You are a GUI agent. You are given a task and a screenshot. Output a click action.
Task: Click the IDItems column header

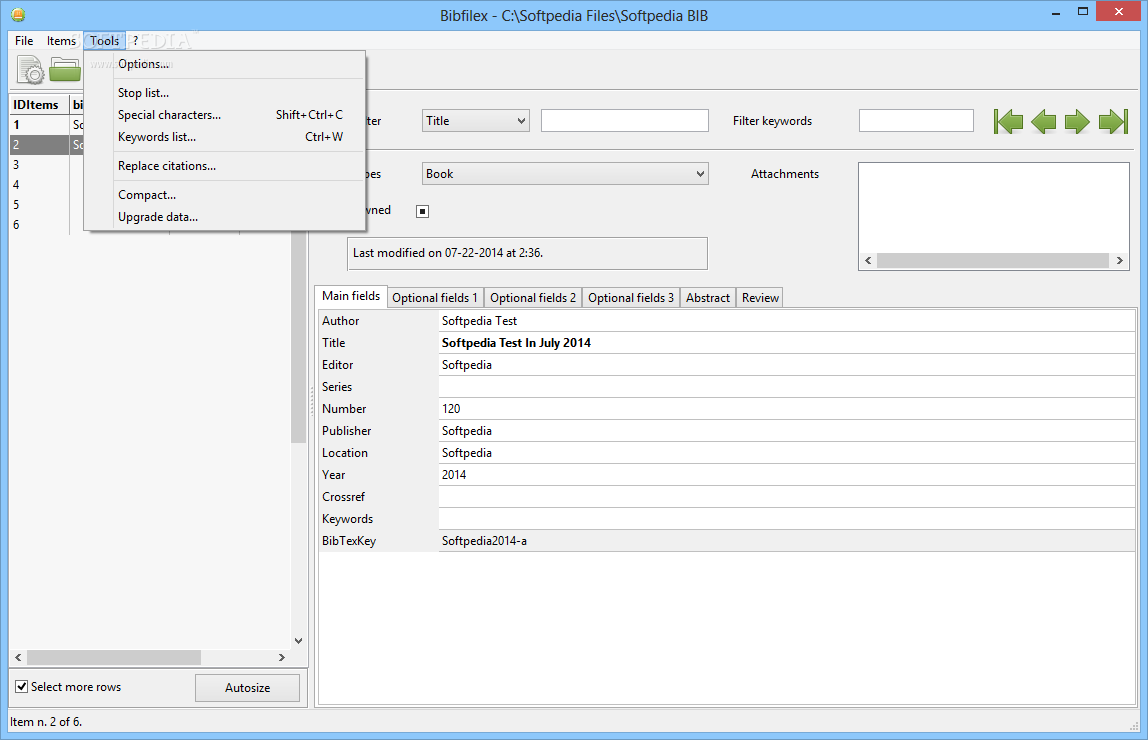click(39, 105)
